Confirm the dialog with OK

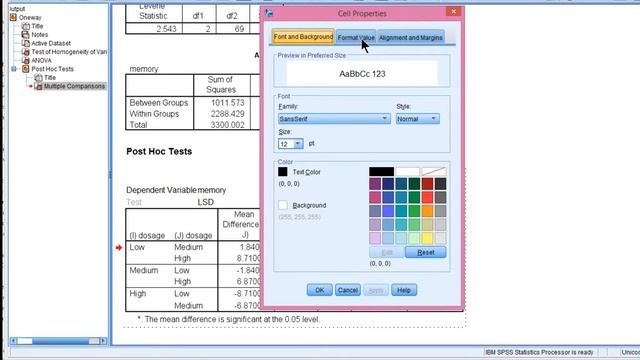[320, 290]
